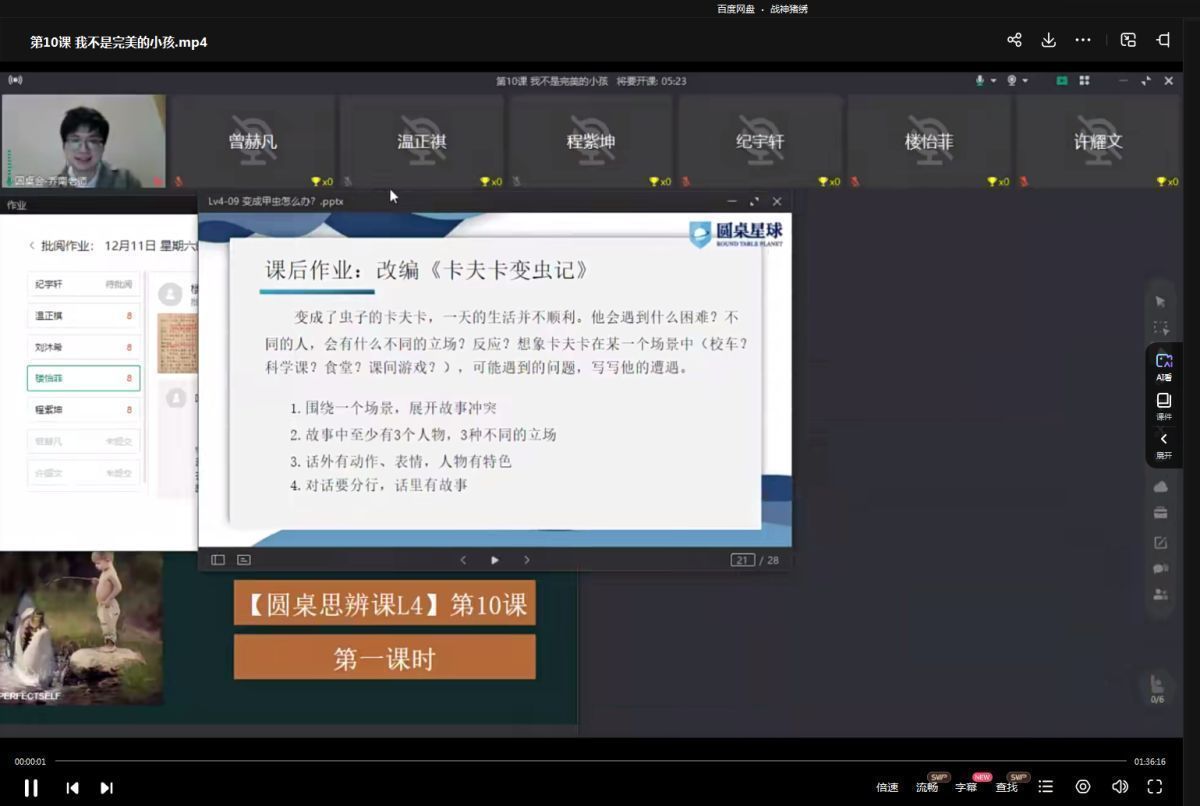Jump to the previous video in the player
Screen dimensions: 1200x806
point(72,788)
